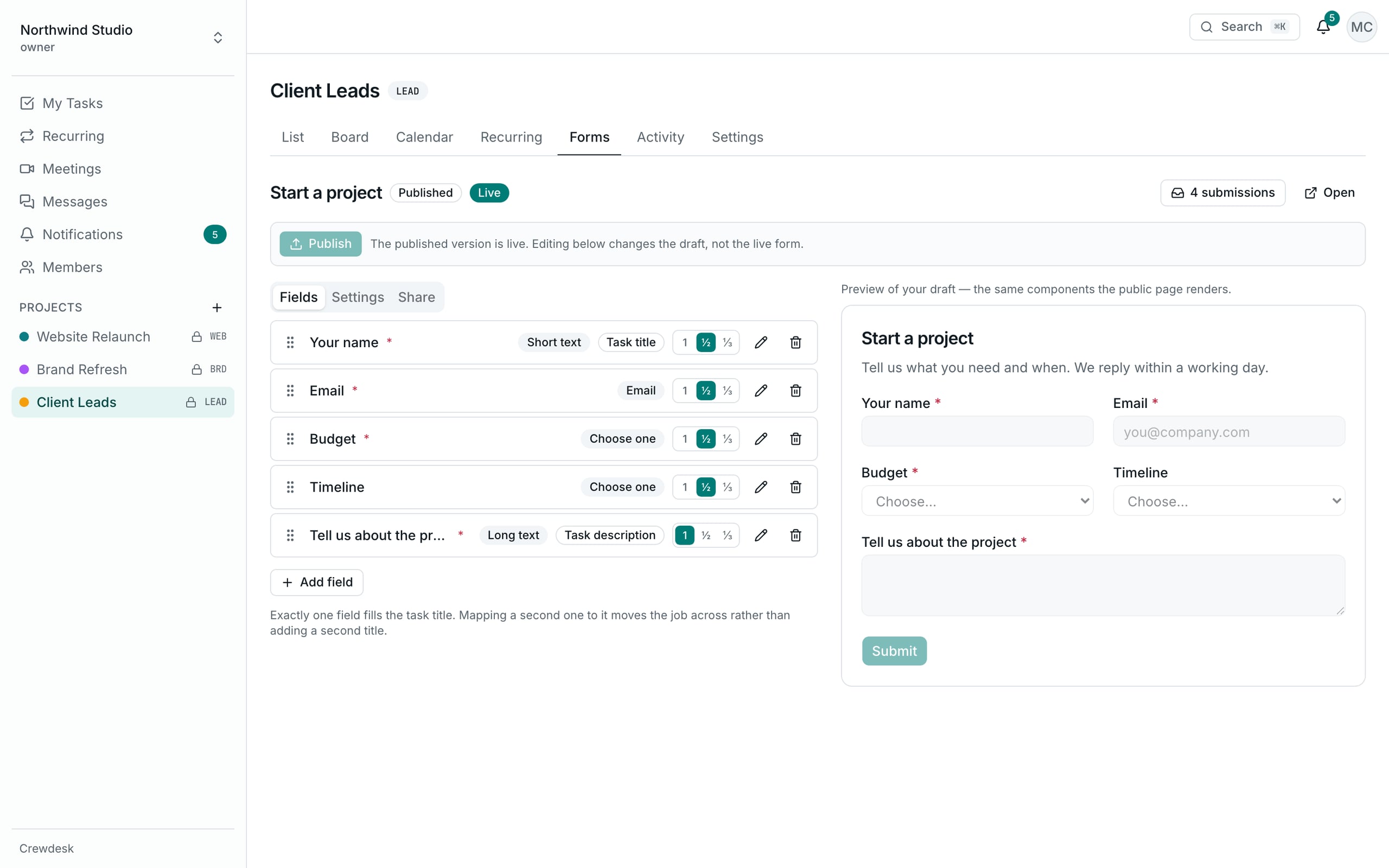
Task: Open Meetings in sidebar
Action: point(122,169)
